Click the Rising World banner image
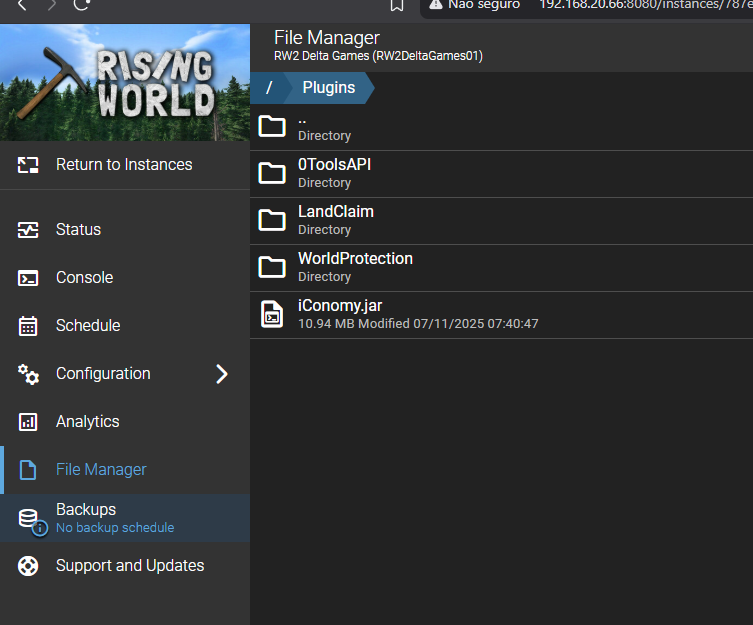The height and width of the screenshot is (625, 753). coord(125,83)
